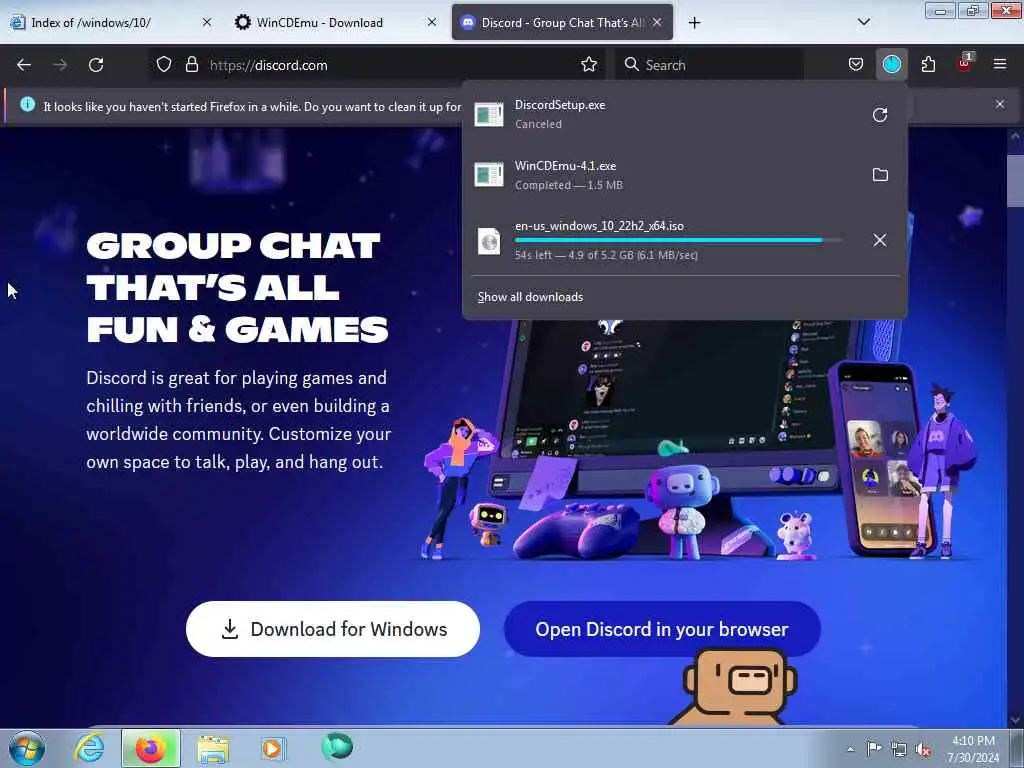Launch Internet Explorer from the taskbar
The image size is (1024, 768).
click(x=89, y=748)
